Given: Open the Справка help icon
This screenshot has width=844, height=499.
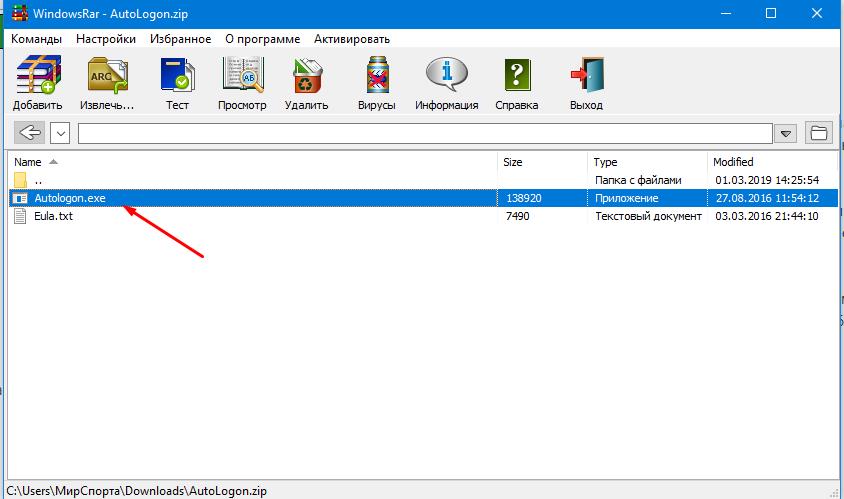Looking at the screenshot, I should pos(517,75).
